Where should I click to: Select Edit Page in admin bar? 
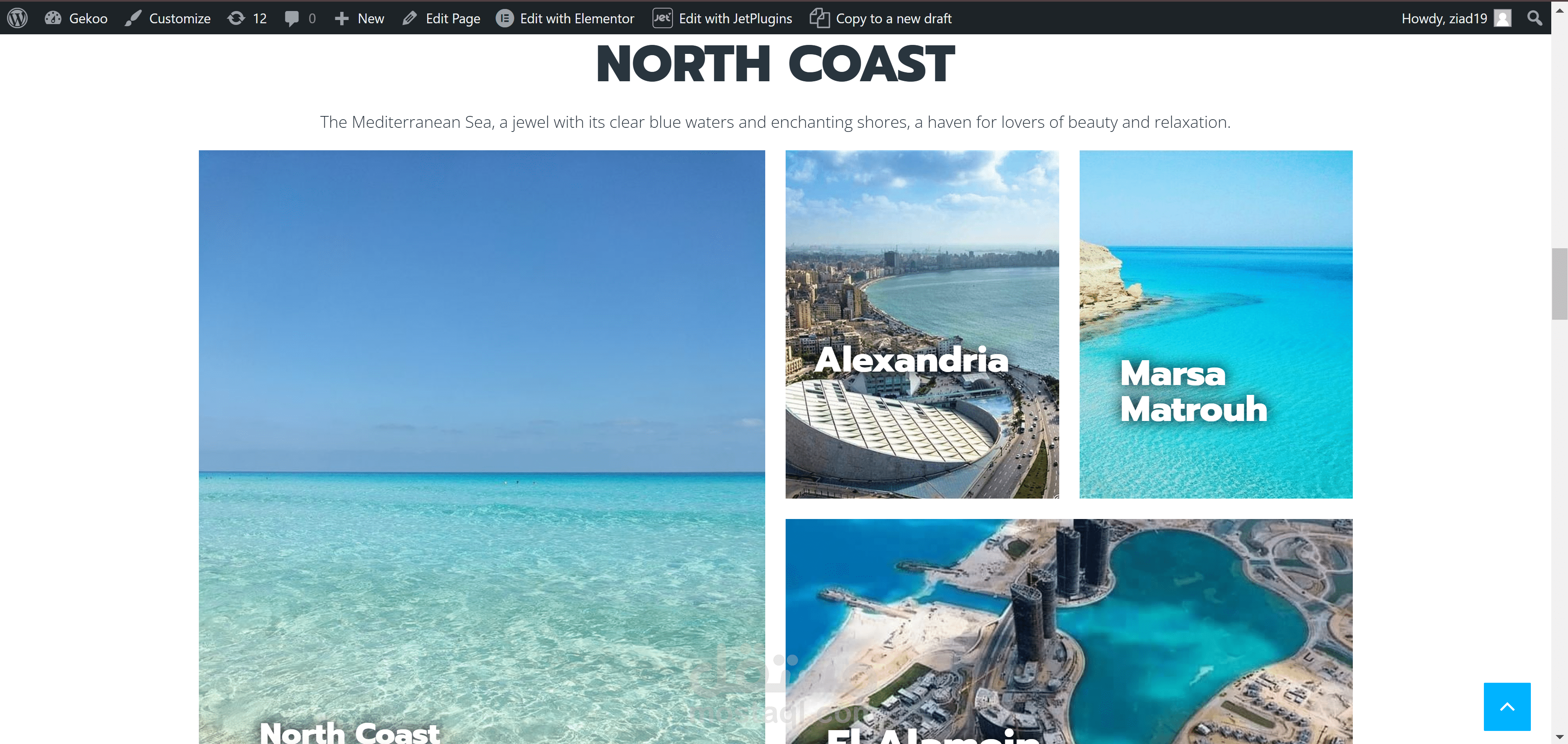point(441,18)
